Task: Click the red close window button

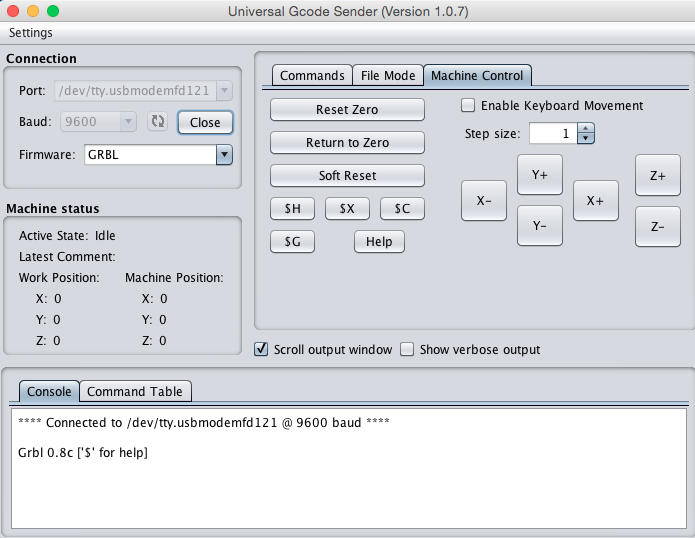Action: coord(13,11)
